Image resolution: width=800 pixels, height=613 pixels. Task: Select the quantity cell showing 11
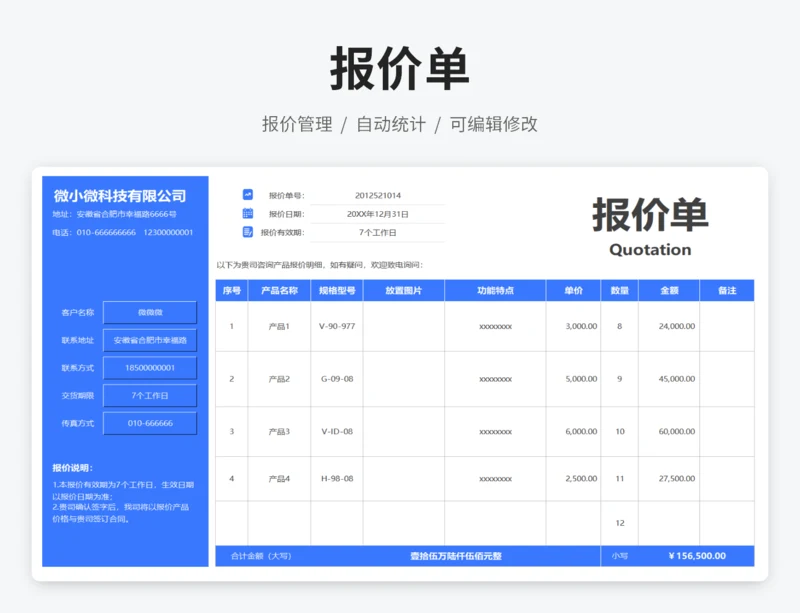click(620, 478)
